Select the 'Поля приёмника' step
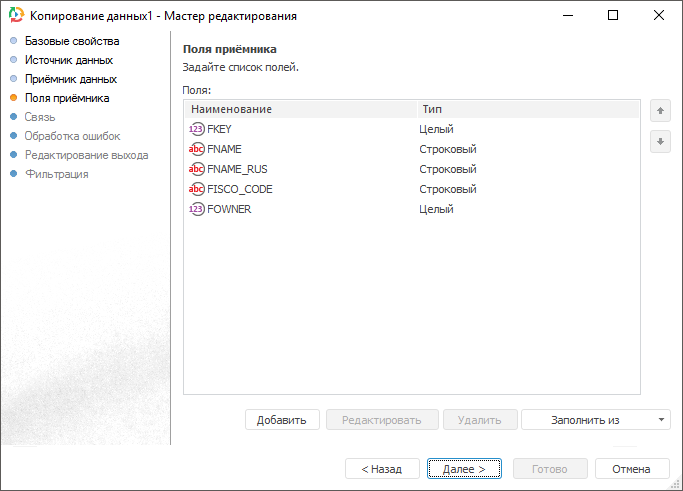The width and height of the screenshot is (683, 491). tap(67, 98)
